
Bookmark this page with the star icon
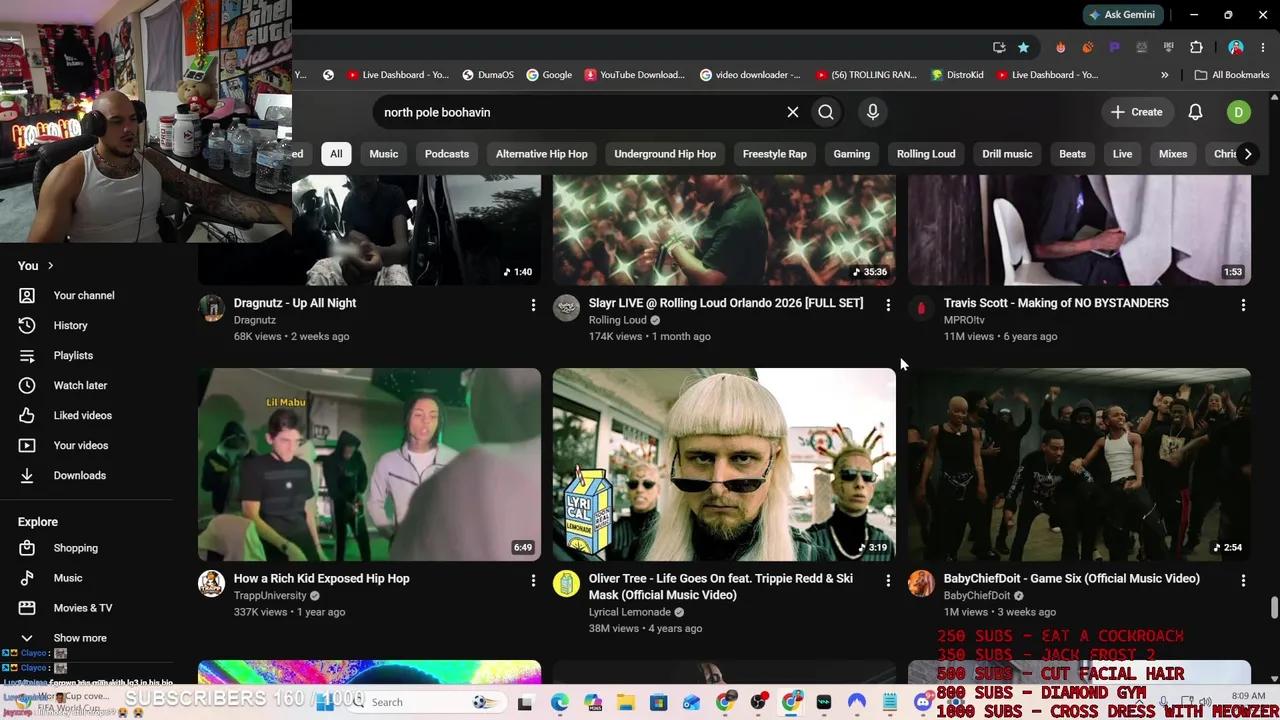pyautogui.click(x=1023, y=47)
